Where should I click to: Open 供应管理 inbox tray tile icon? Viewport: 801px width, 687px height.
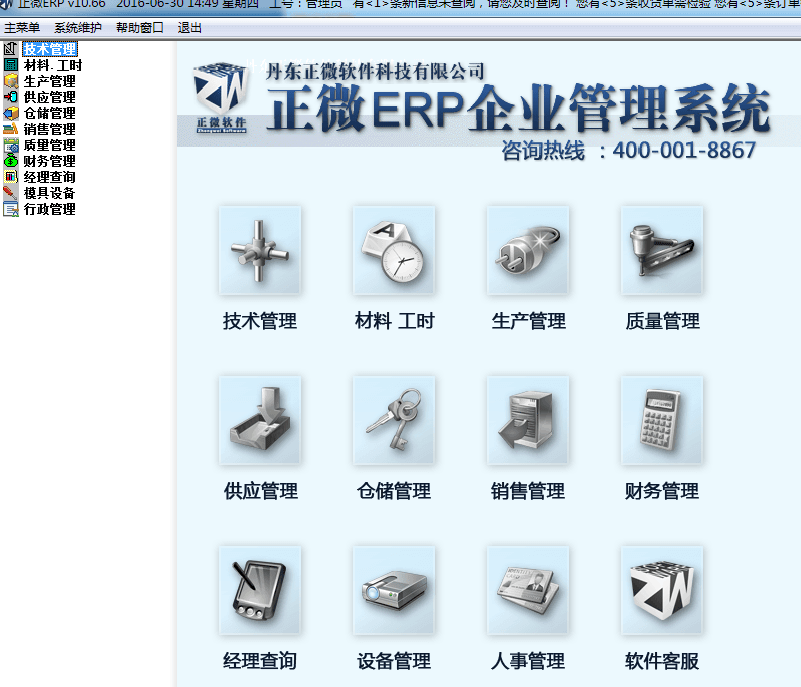[x=260, y=420]
